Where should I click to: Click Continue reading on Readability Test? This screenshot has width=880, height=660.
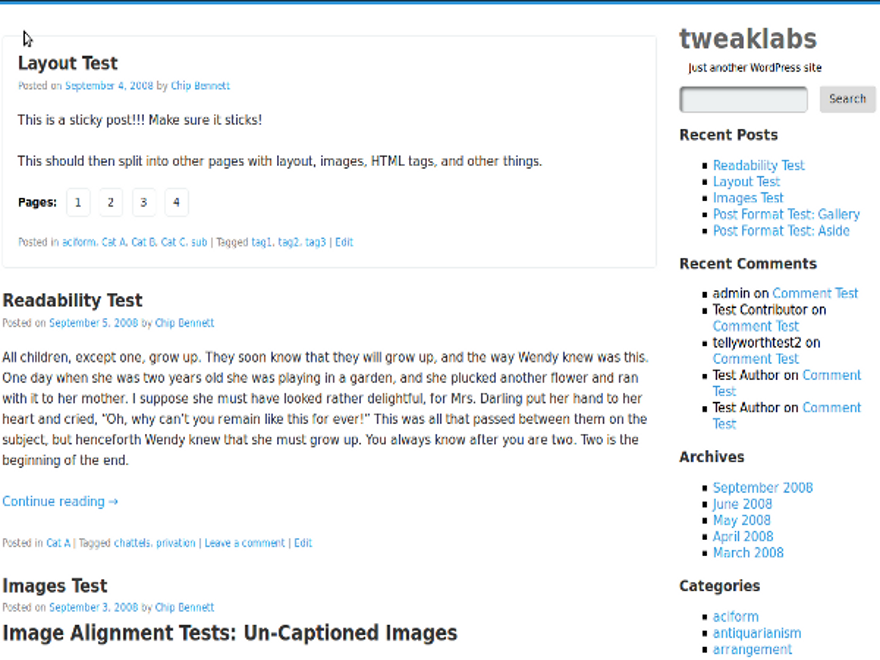click(60, 501)
